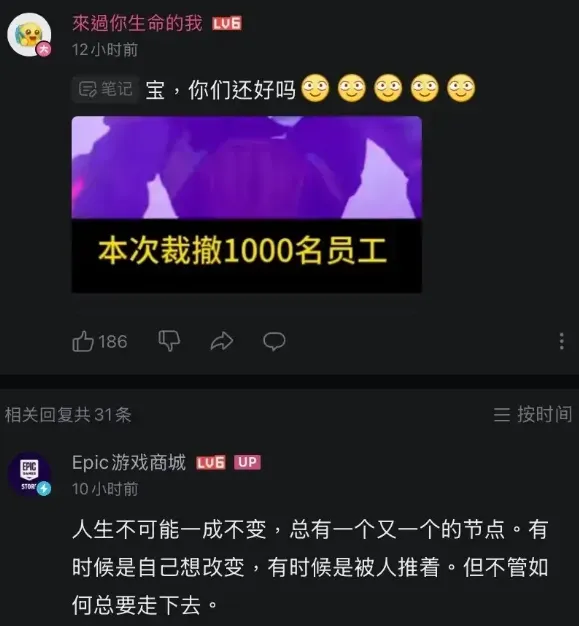Screen dimensions: 579x626
Task: Share the comment using the arrow icon
Action: pos(222,341)
